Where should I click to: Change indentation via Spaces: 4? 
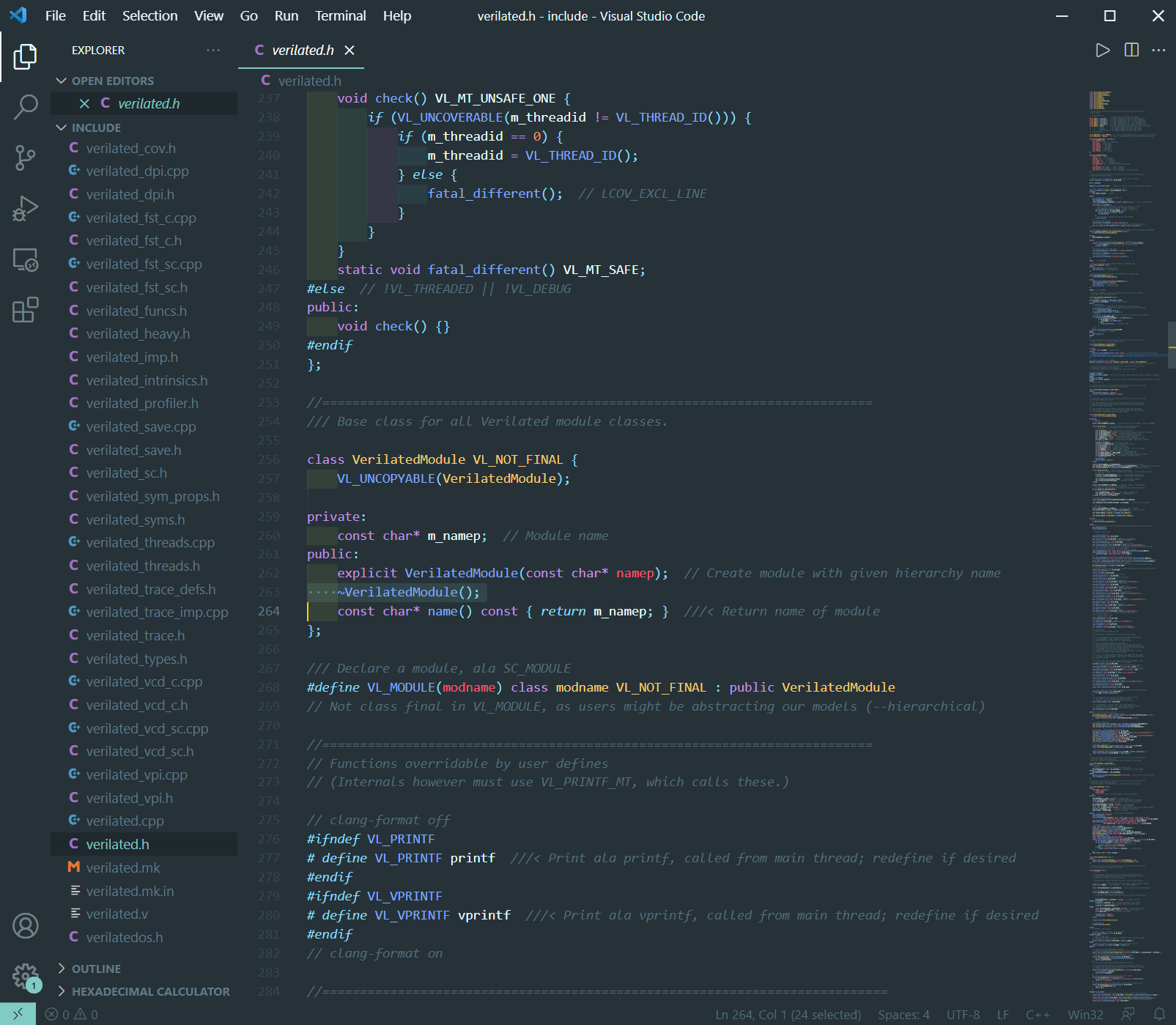903,1014
